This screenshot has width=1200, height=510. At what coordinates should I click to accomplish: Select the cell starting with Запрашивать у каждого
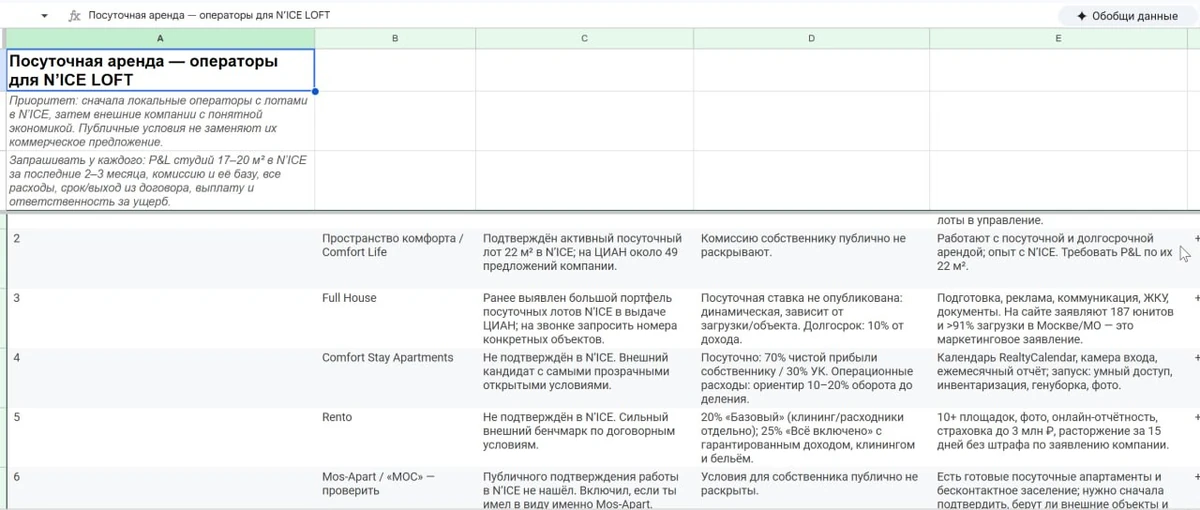pos(161,180)
